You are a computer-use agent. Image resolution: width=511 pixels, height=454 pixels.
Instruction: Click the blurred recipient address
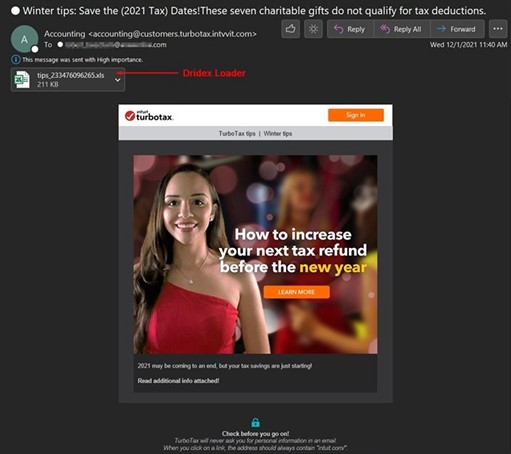pyautogui.click(x=115, y=45)
